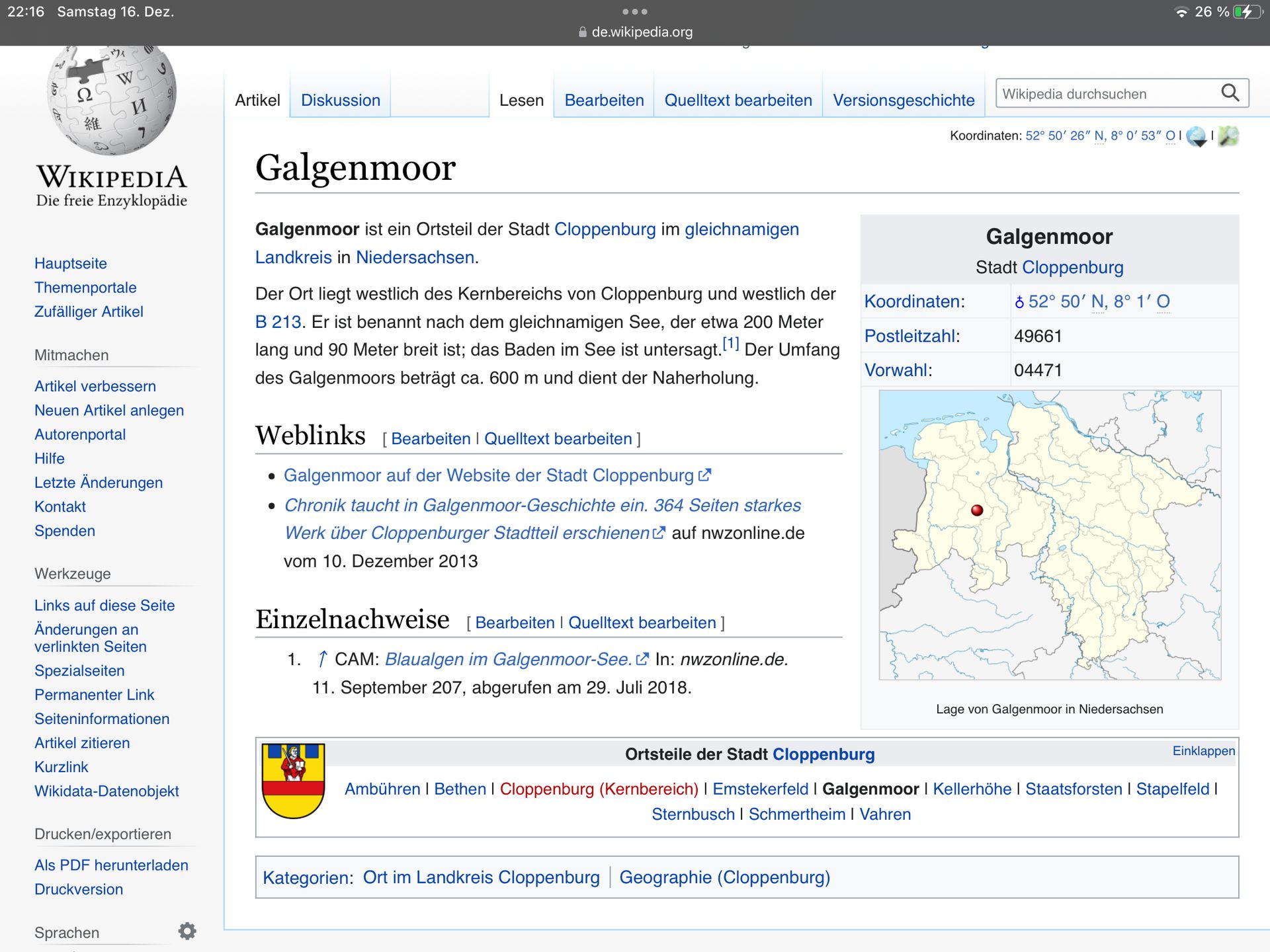The width and height of the screenshot is (1270, 952).
Task: Tap the battery indicator in status bar
Action: 1248,12
